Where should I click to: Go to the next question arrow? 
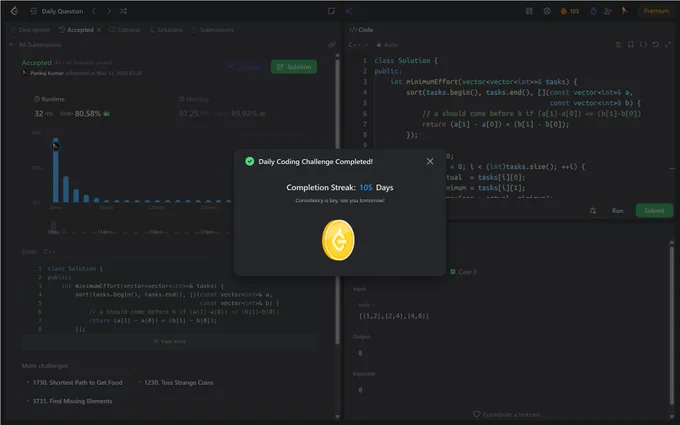[x=109, y=11]
